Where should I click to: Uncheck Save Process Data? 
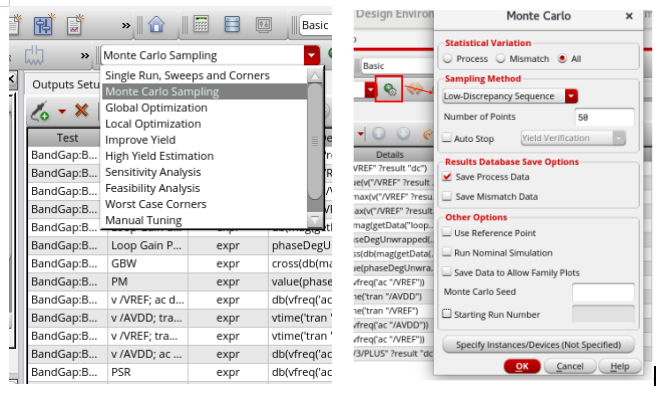click(x=447, y=177)
